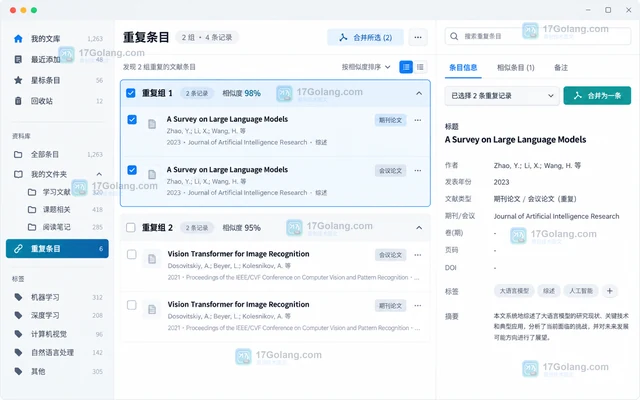Screen dimensions: 640x400
Task: Open the 按相似度排序 sort dropdown
Action: (x=366, y=67)
